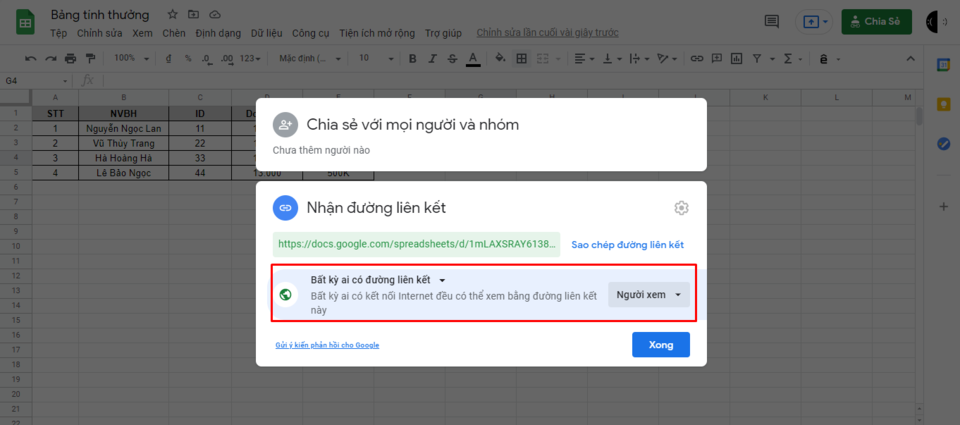Open the font size dropdown

pos(372,59)
